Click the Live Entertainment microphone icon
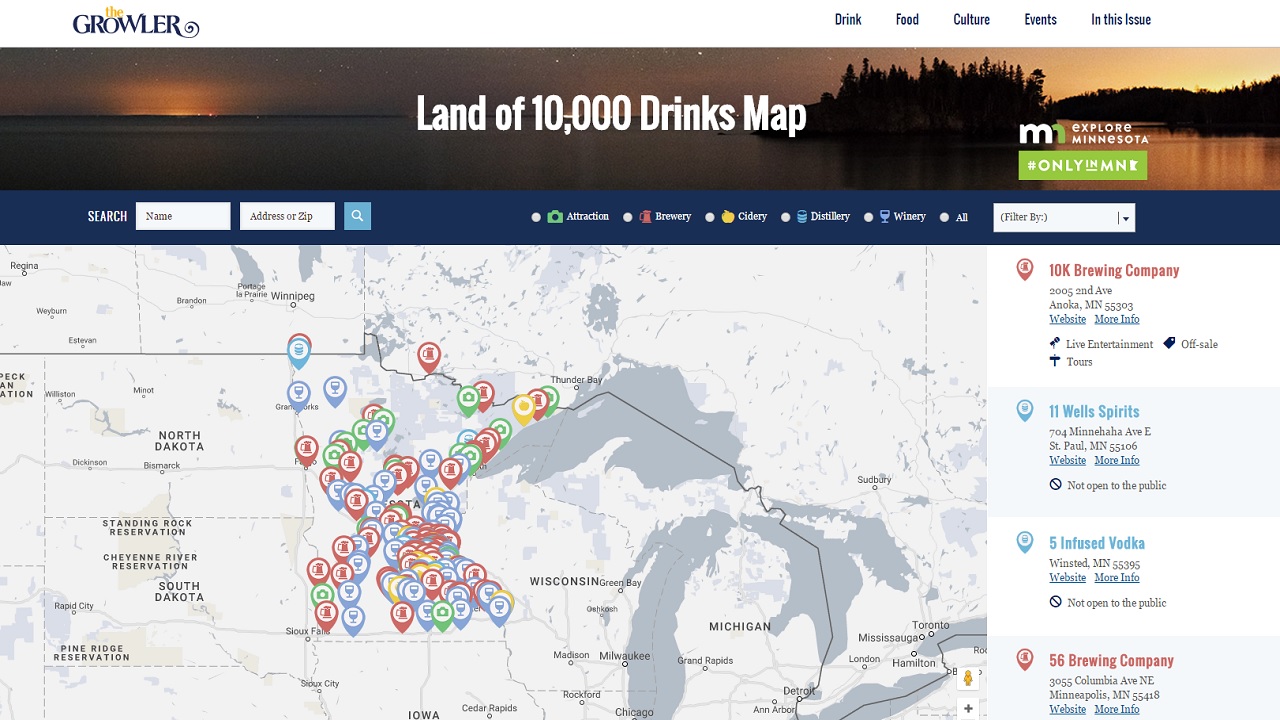 pyautogui.click(x=1055, y=343)
